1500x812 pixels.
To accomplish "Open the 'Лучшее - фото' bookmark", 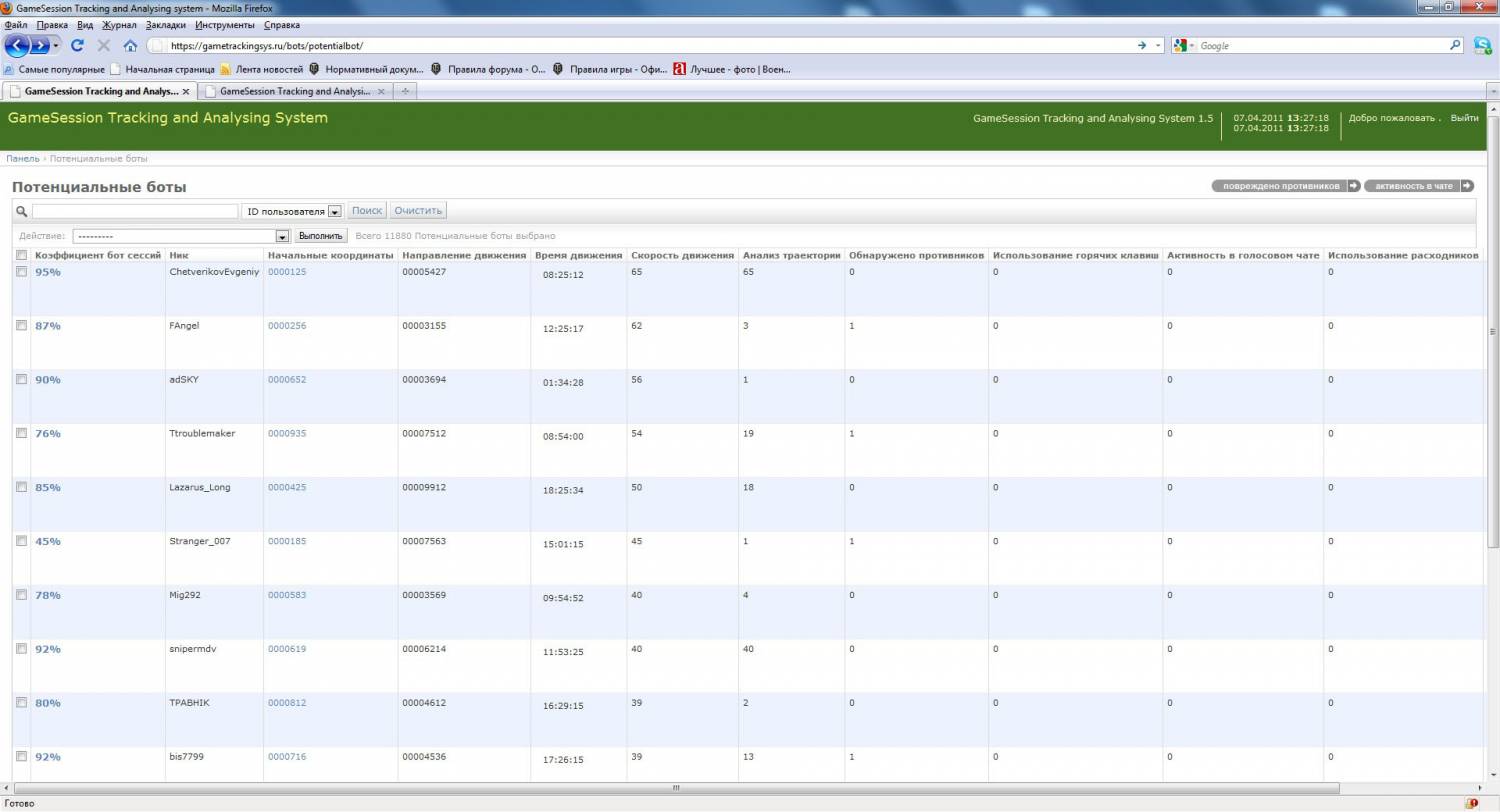I will (x=732, y=69).
